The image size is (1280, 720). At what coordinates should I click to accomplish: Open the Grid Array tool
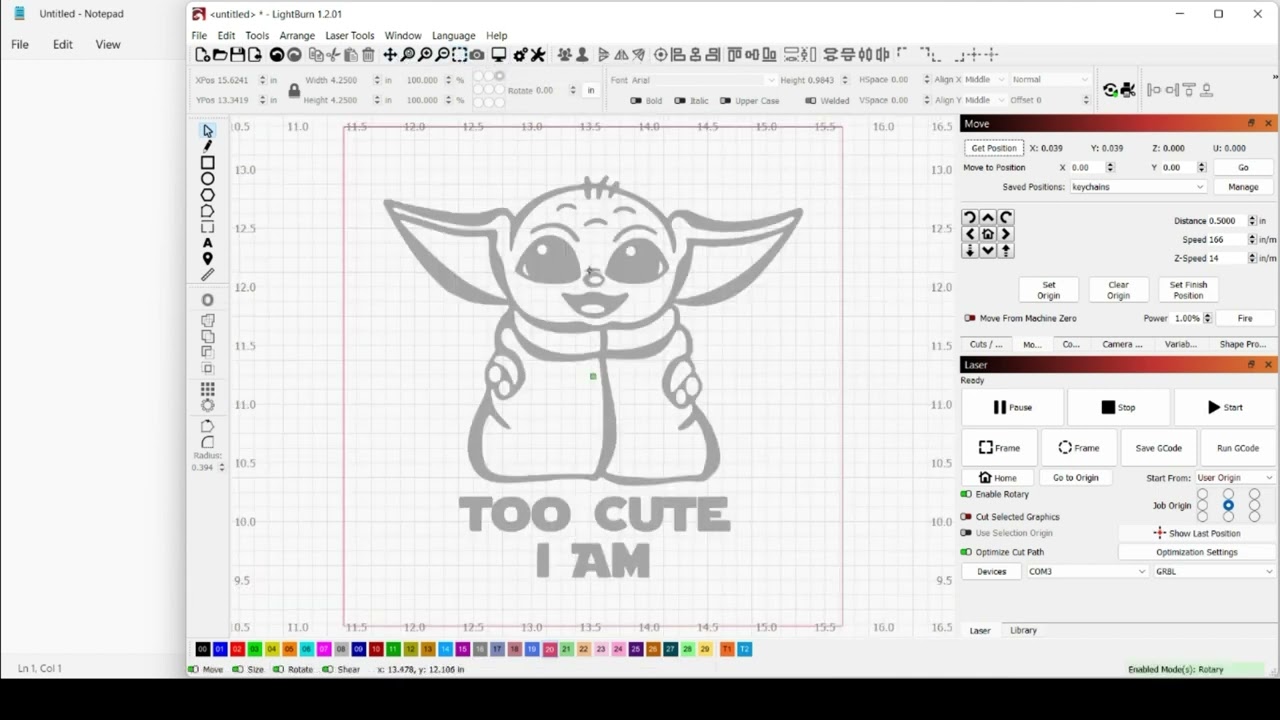tap(207, 389)
